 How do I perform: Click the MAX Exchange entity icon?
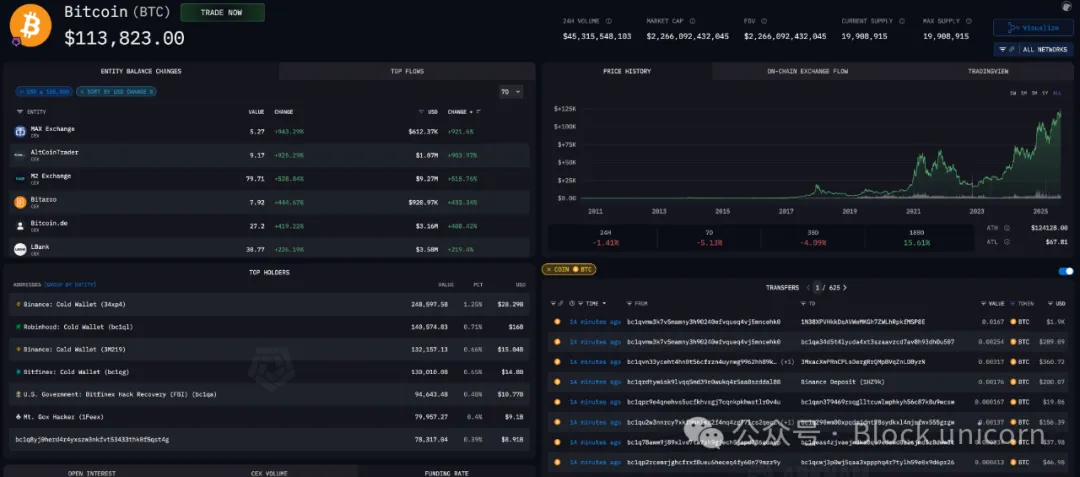click(x=20, y=131)
